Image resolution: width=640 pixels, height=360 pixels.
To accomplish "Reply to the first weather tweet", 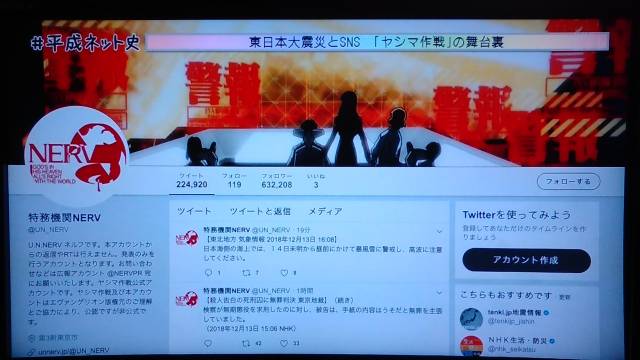I will [209, 273].
